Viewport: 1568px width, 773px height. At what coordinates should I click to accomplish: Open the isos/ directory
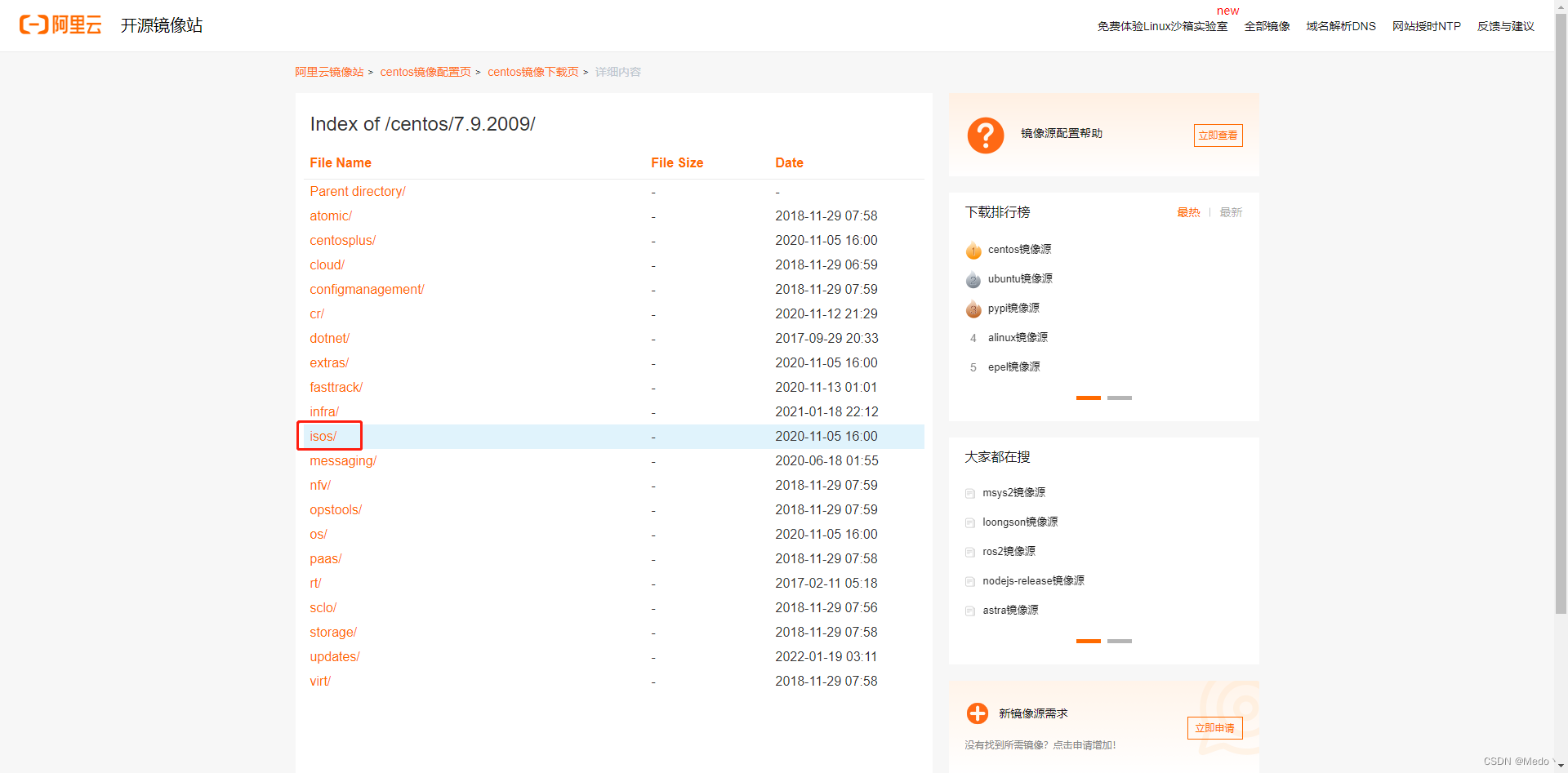[x=323, y=436]
